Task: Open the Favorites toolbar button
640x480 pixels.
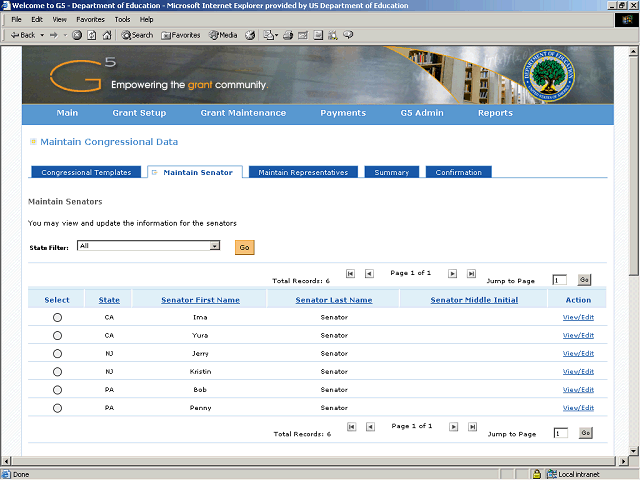Action: point(181,35)
